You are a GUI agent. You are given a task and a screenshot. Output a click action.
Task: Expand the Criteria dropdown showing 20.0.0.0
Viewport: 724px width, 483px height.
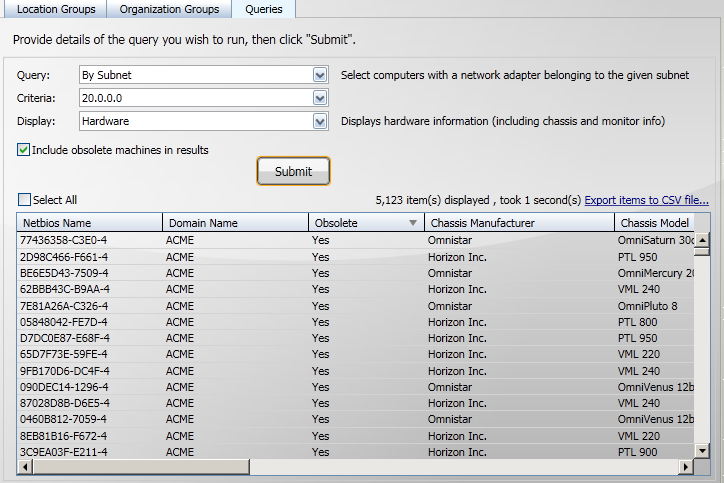320,98
